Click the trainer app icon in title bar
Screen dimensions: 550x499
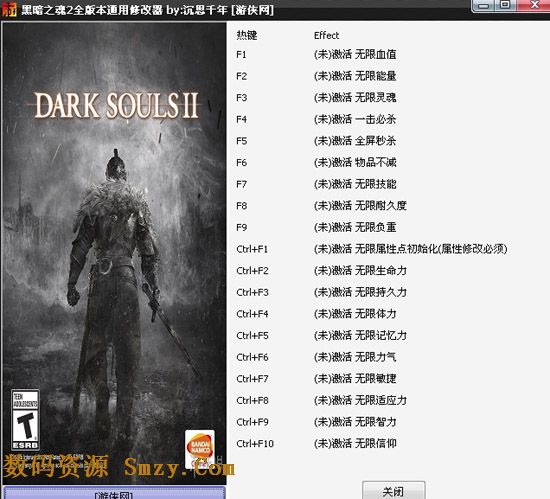coord(8,9)
